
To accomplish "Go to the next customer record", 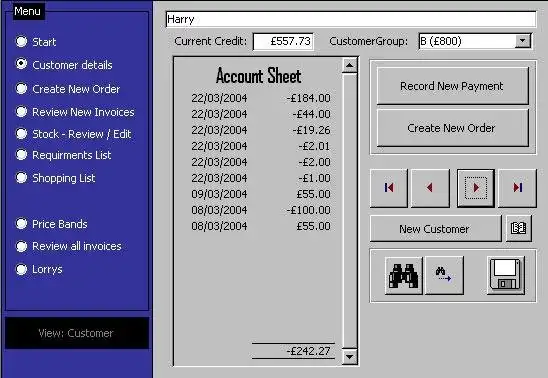I will click(x=476, y=188).
